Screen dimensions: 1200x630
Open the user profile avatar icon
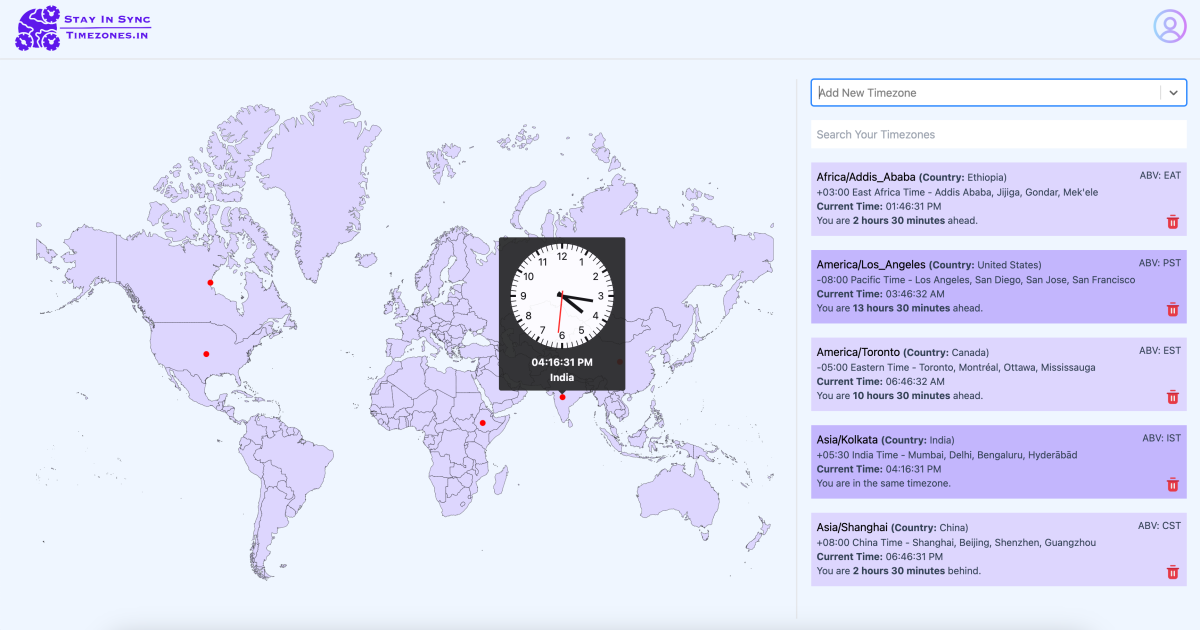(x=1169, y=27)
